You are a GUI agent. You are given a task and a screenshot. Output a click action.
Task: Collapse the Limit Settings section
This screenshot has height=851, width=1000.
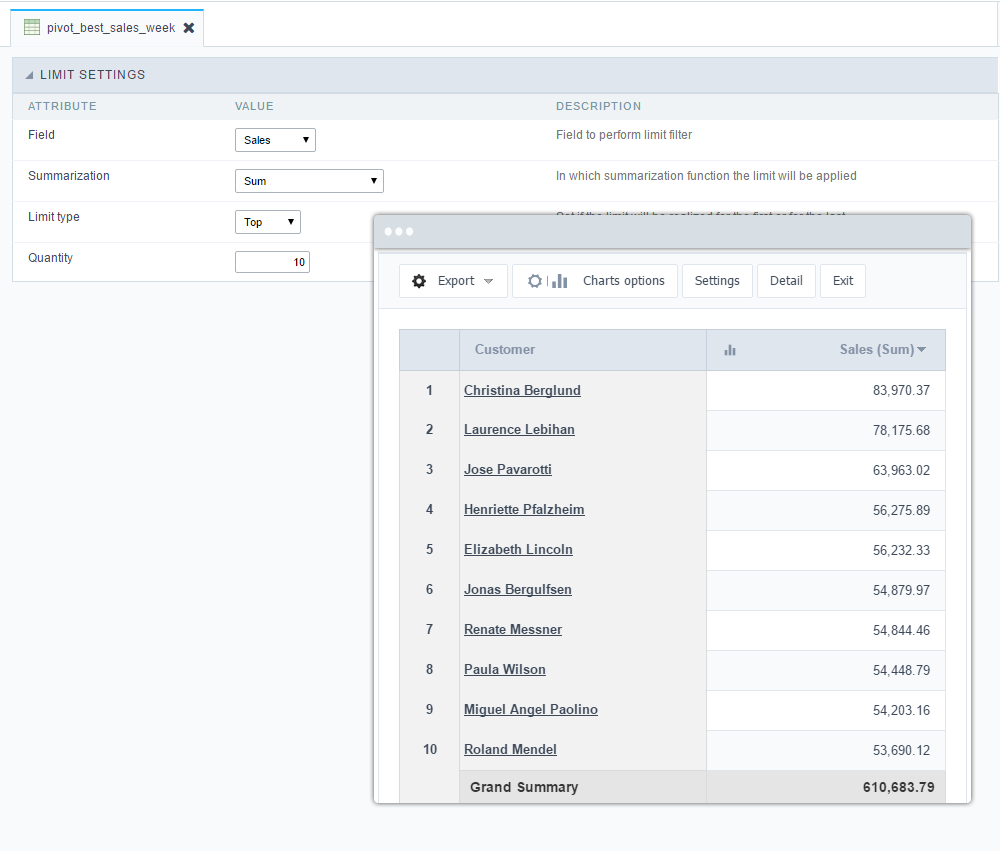click(x=29, y=75)
